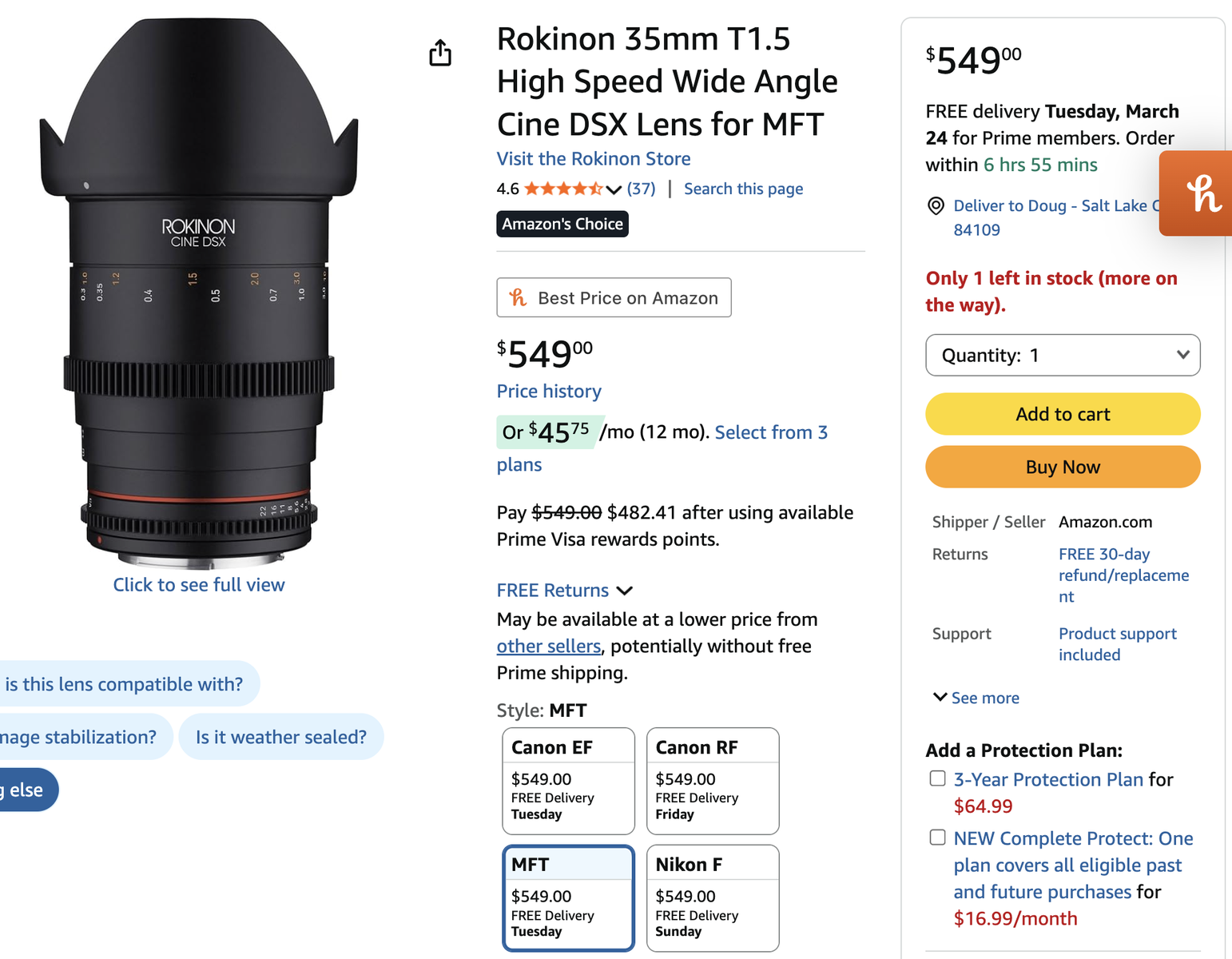This screenshot has height=959, width=1232.
Task: Click the Honey icon in Best Price badge
Action: [519, 298]
